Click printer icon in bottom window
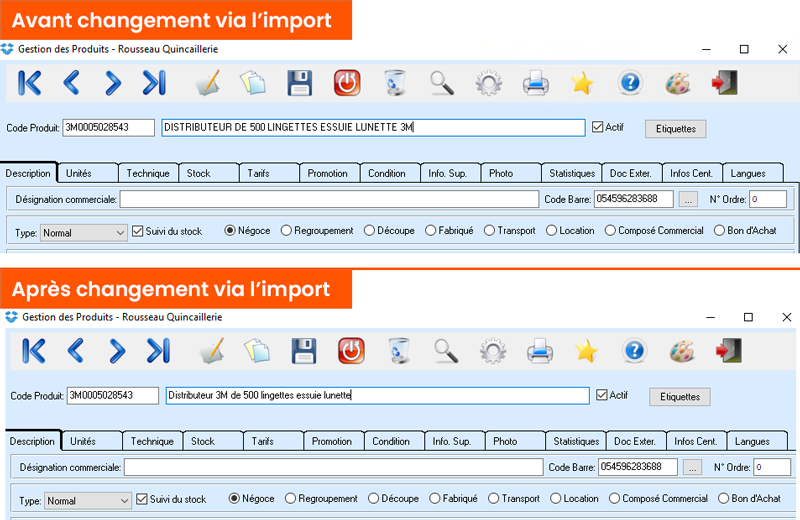 click(540, 351)
